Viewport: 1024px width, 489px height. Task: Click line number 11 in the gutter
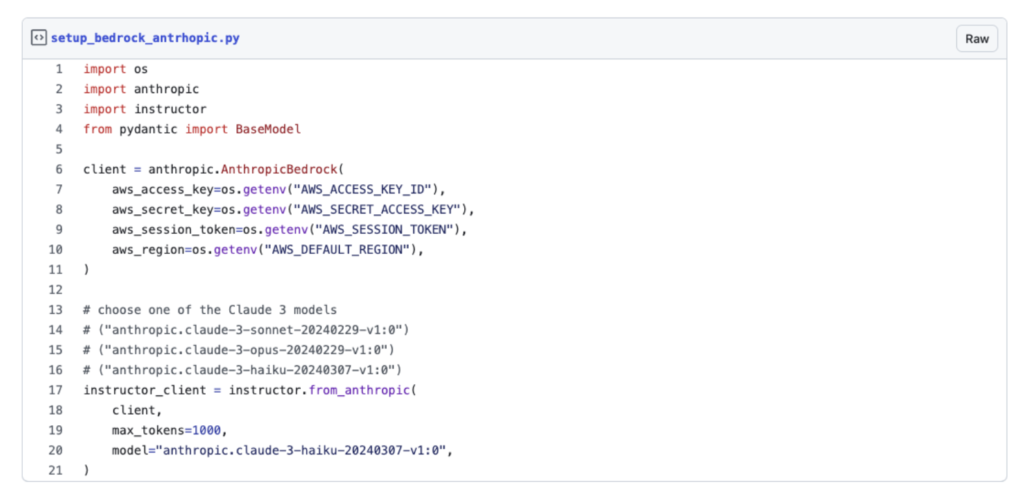pyautogui.click(x=56, y=269)
